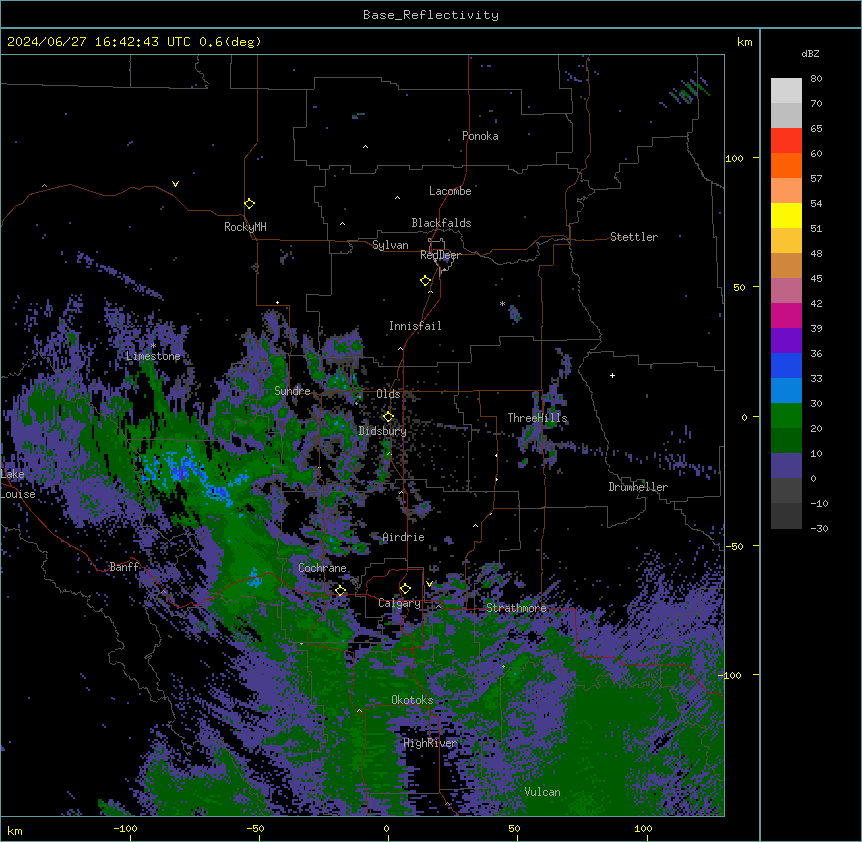Click the Cochrane town label
This screenshot has height=842, width=862.
click(322, 568)
